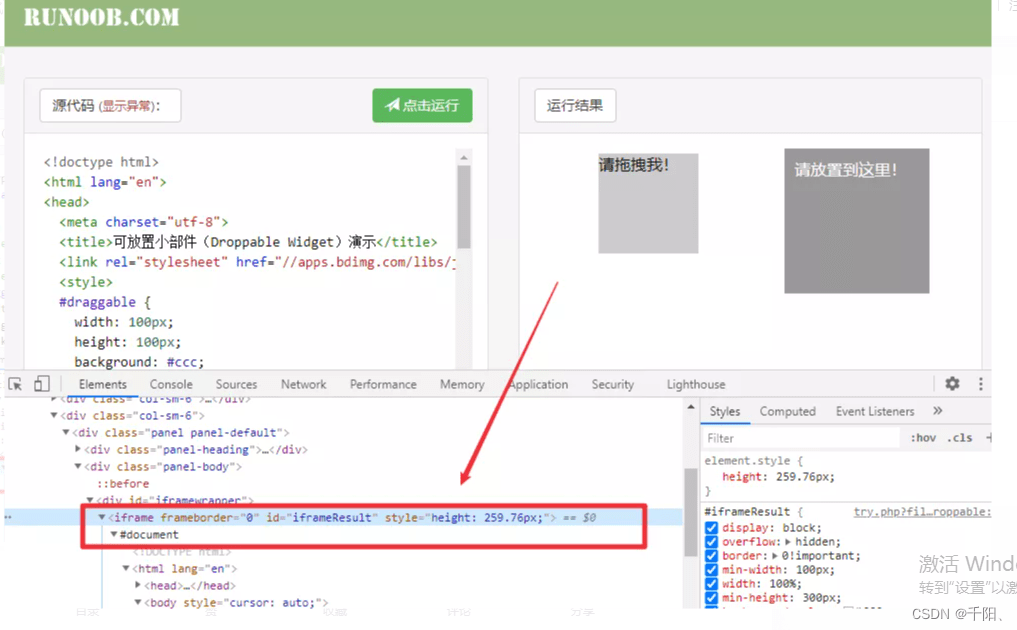1017x630 pixels.
Task: Uncheck the display: block property
Action: point(710,528)
